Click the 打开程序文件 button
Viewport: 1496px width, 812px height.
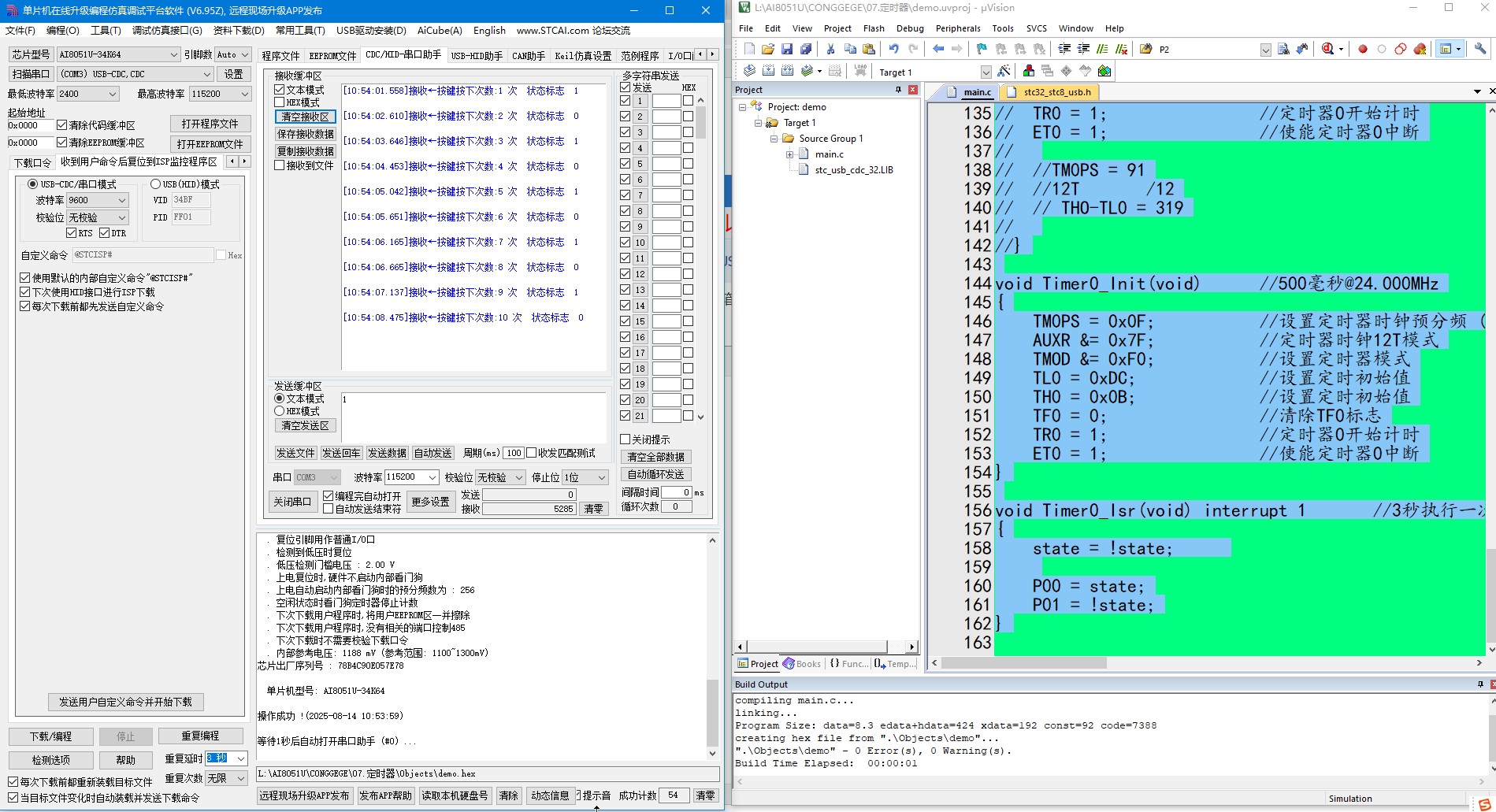210,124
